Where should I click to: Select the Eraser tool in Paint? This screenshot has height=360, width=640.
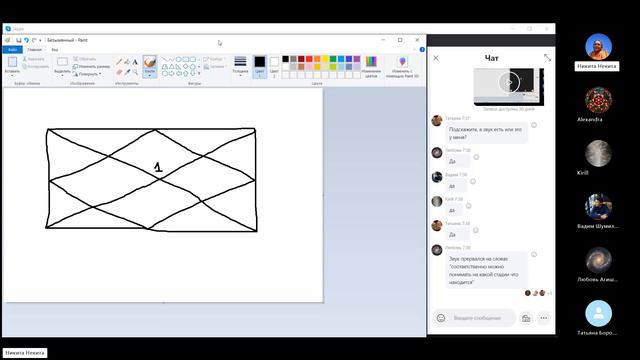point(119,72)
